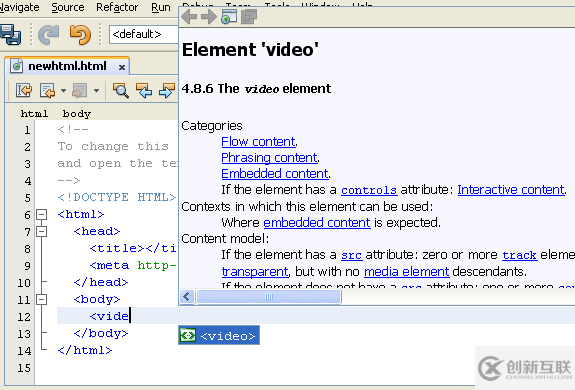Click the tag icon beside <video> suggestion
575x390 pixels.
188,335
